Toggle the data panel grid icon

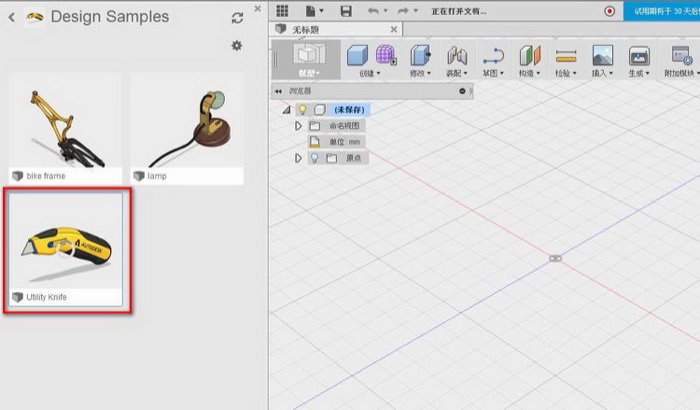coord(282,10)
